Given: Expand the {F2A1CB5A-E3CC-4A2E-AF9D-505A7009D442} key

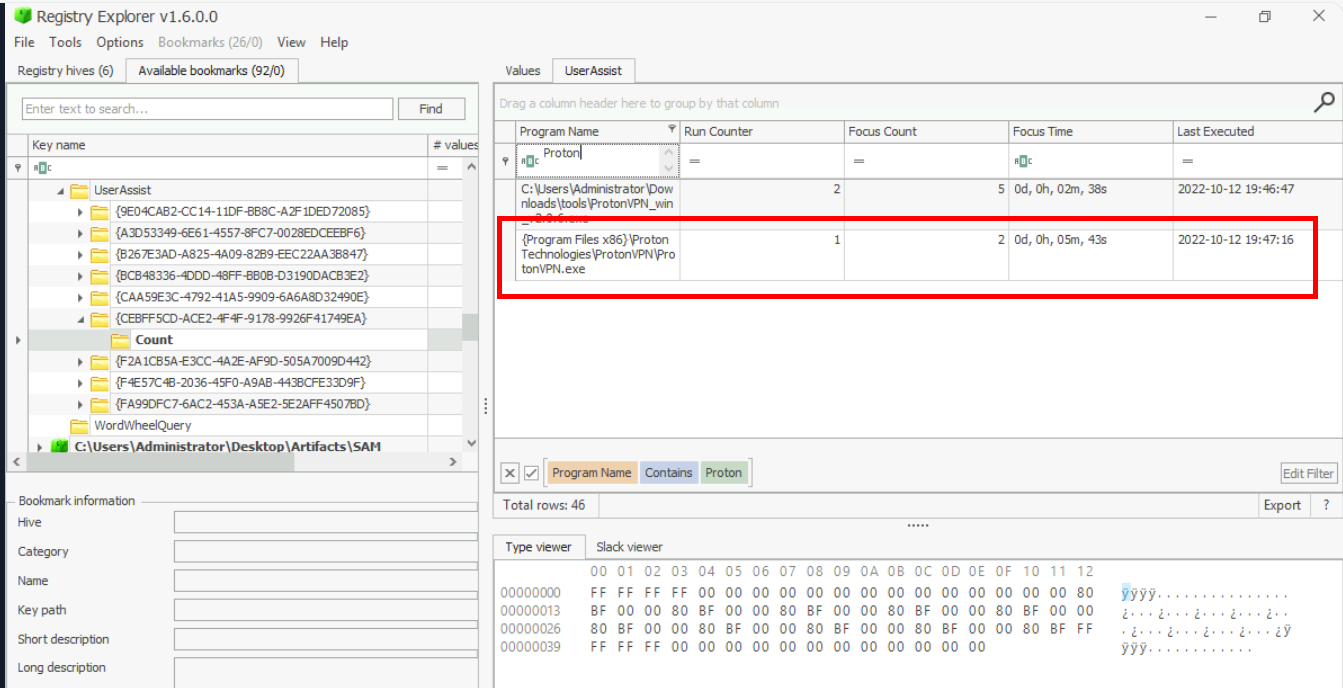Looking at the screenshot, I should pyautogui.click(x=81, y=361).
